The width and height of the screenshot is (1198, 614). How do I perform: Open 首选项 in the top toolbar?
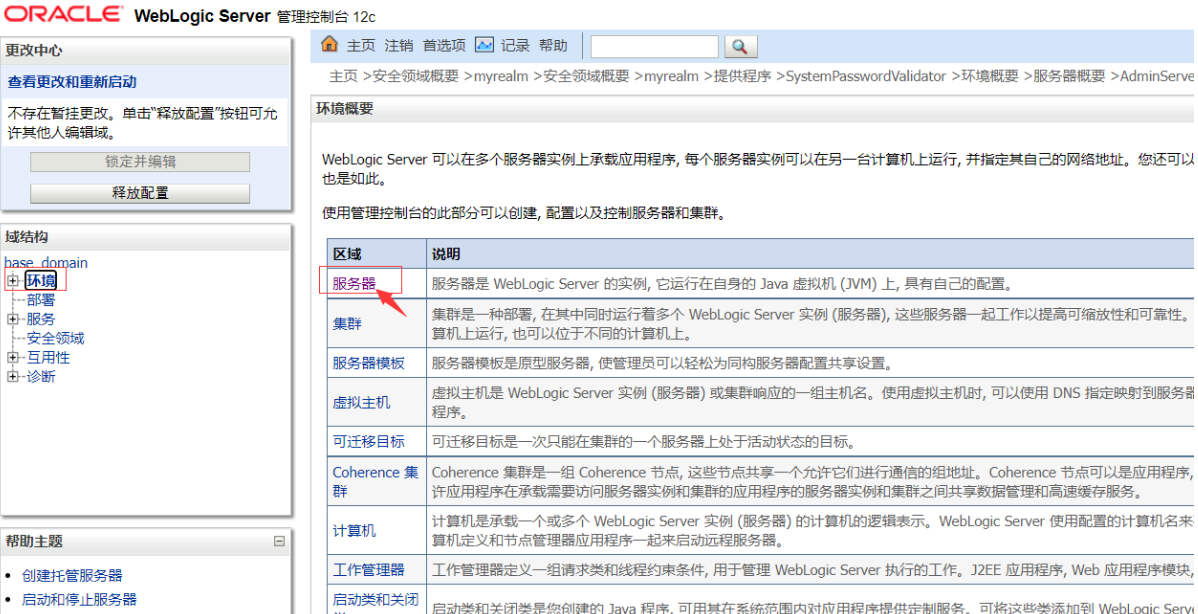444,46
